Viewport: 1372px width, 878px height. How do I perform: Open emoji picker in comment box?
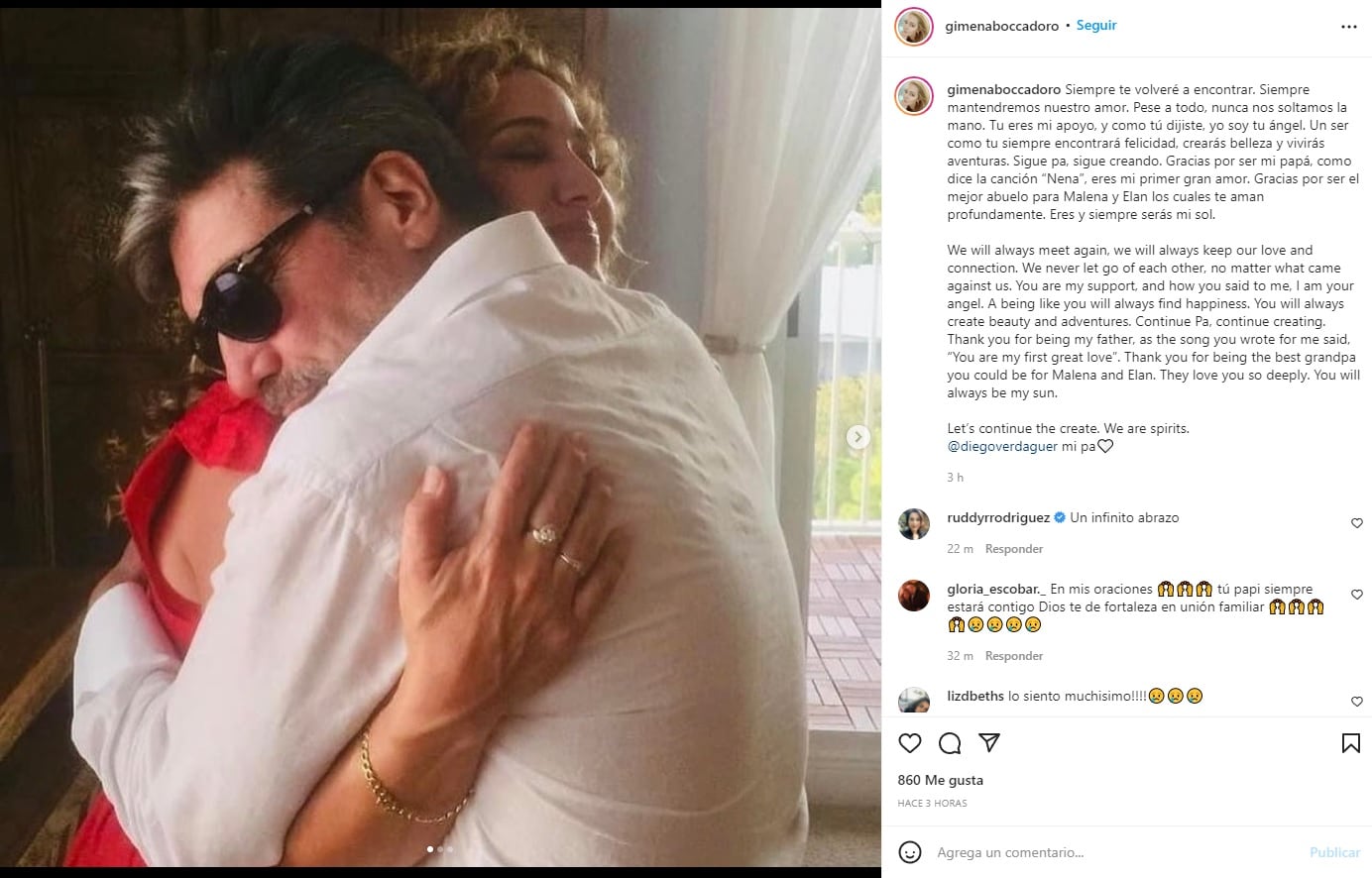pos(909,851)
